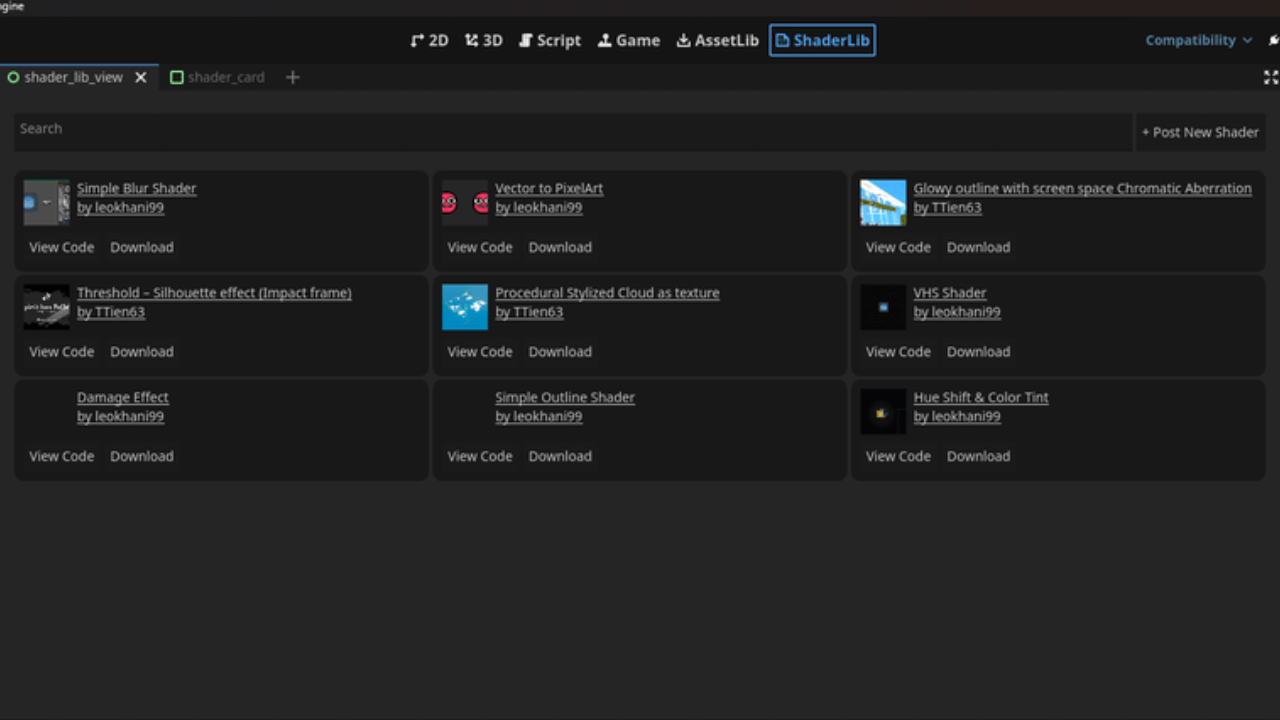Image resolution: width=1280 pixels, height=720 pixels.
Task: Select the ShaderLib workspace button
Action: tap(822, 40)
